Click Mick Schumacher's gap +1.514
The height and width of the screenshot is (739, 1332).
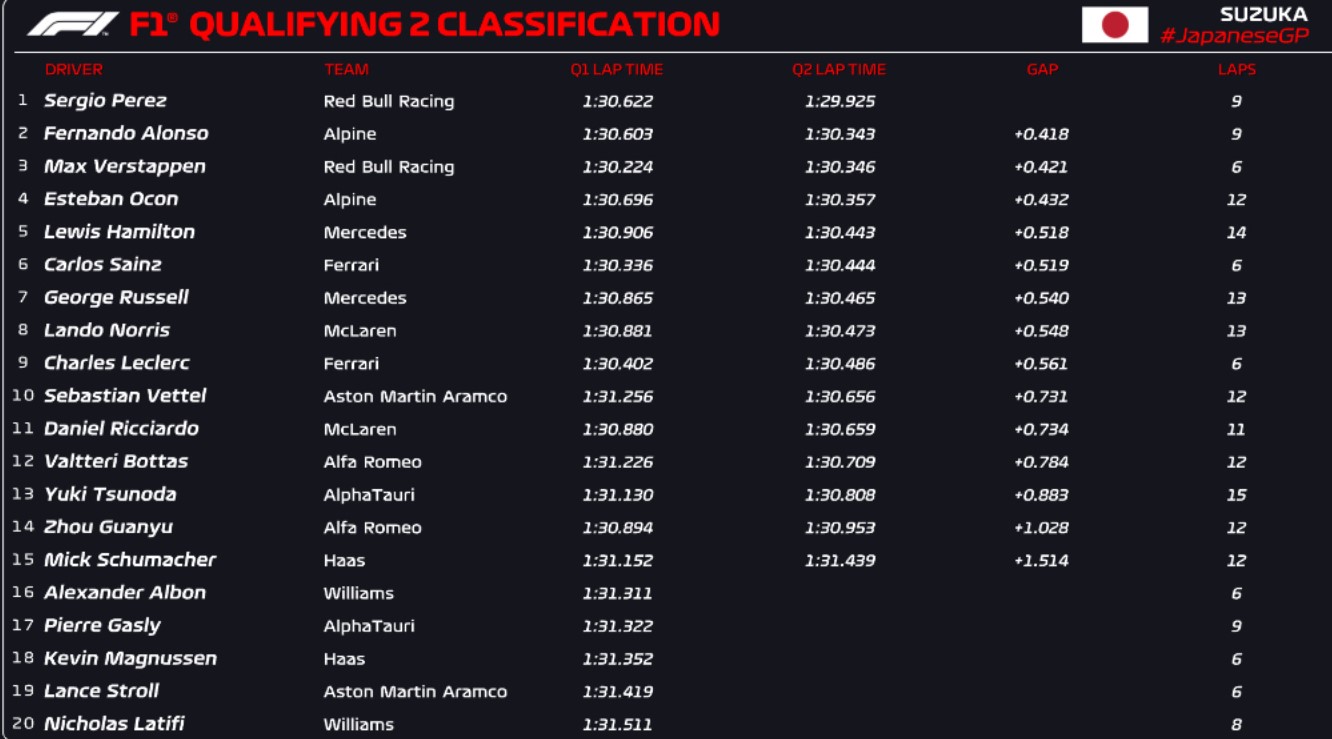(1041, 561)
